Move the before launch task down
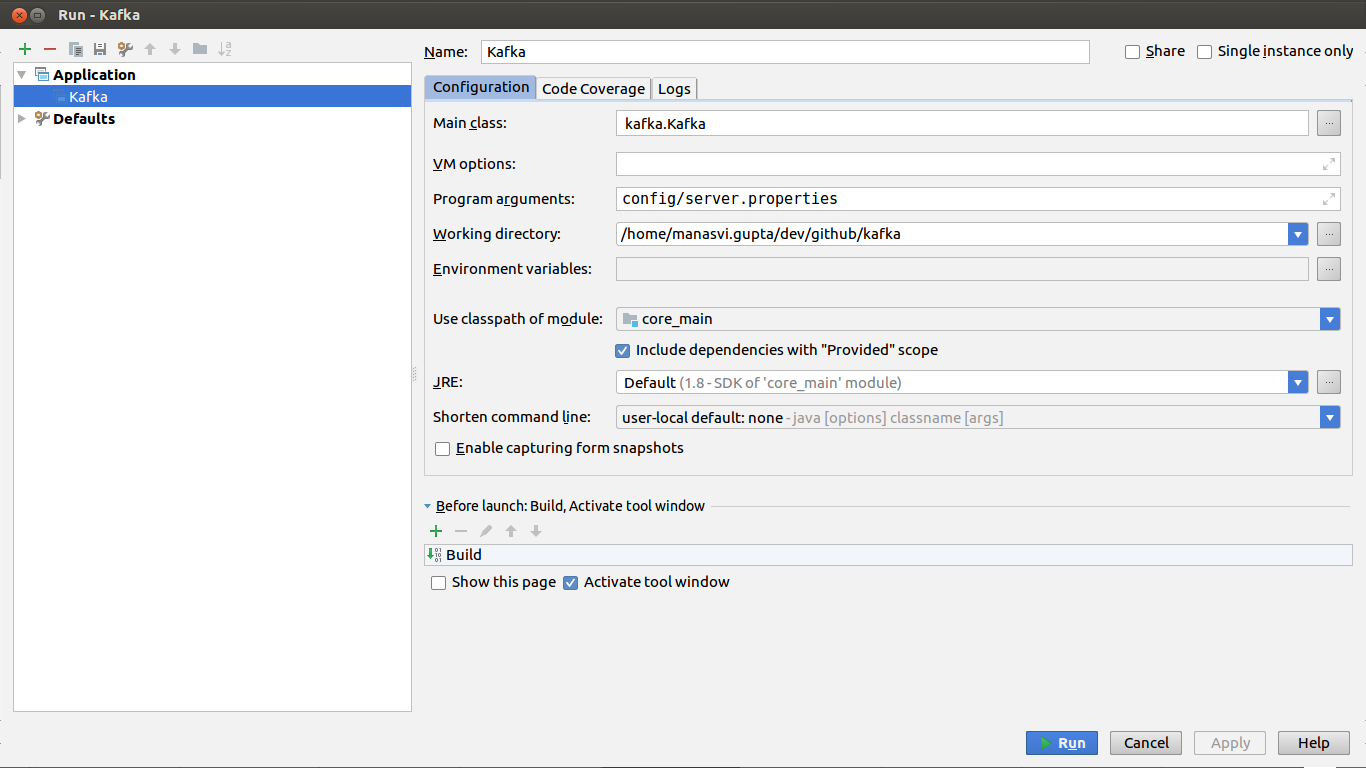Image resolution: width=1366 pixels, height=768 pixels. point(536,531)
